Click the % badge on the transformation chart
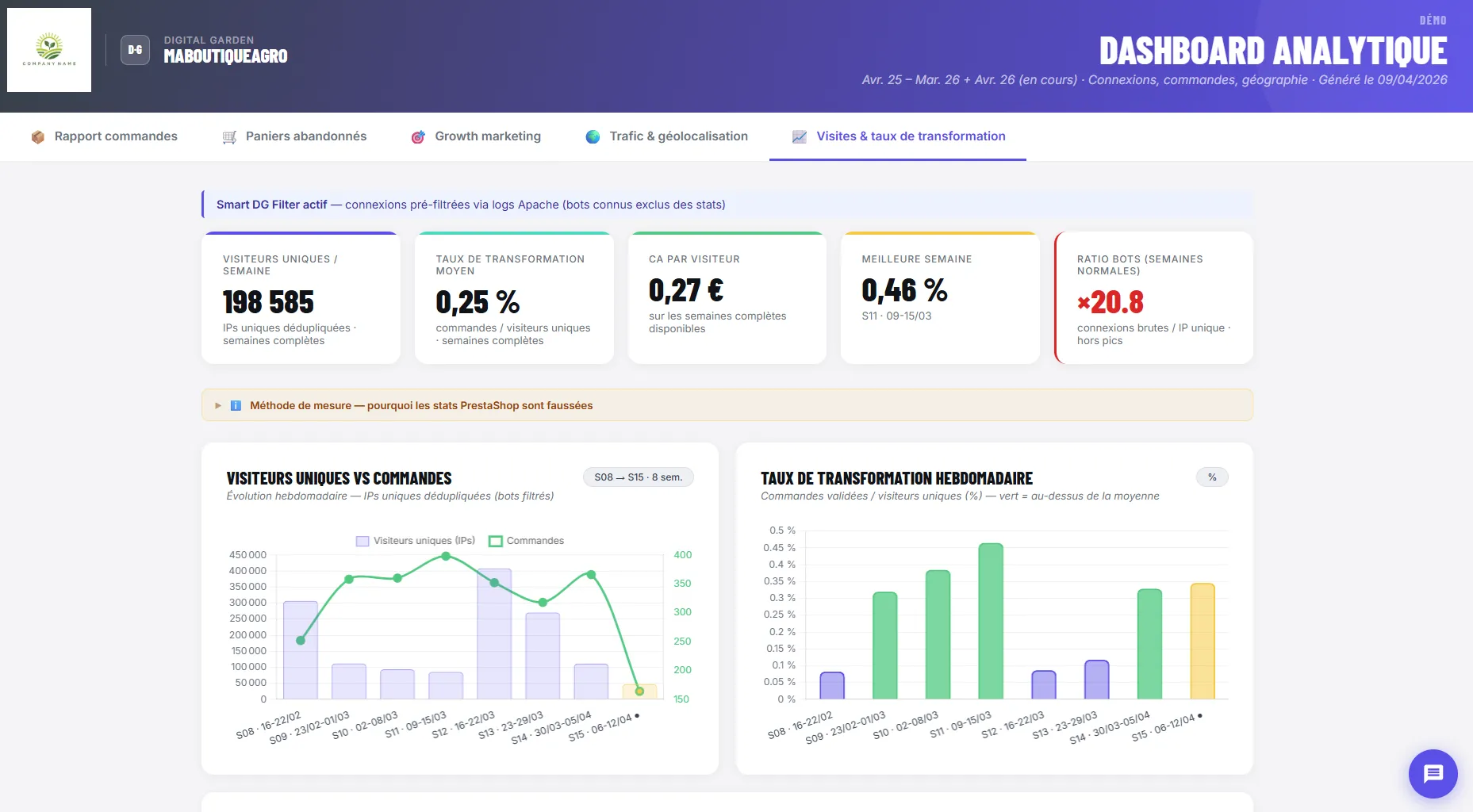The image size is (1473, 812). (1212, 477)
